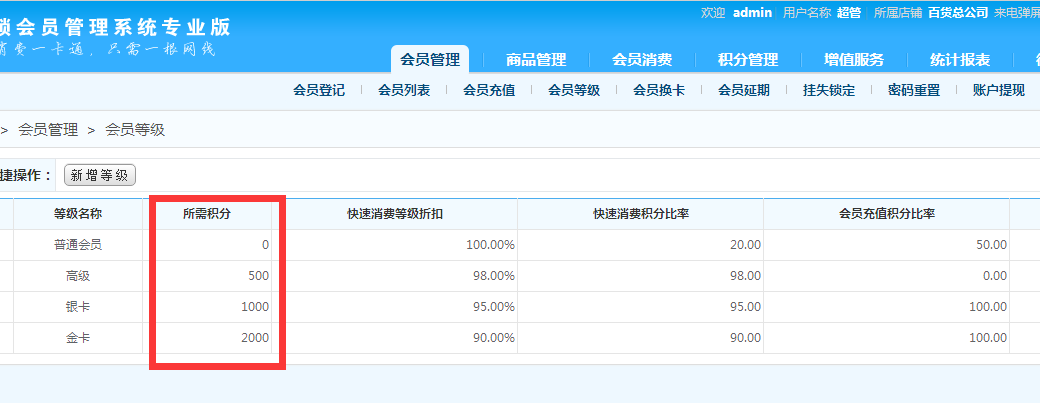Click the 快速消费等级折扣 column header
The width and height of the screenshot is (1040, 403).
(395, 213)
